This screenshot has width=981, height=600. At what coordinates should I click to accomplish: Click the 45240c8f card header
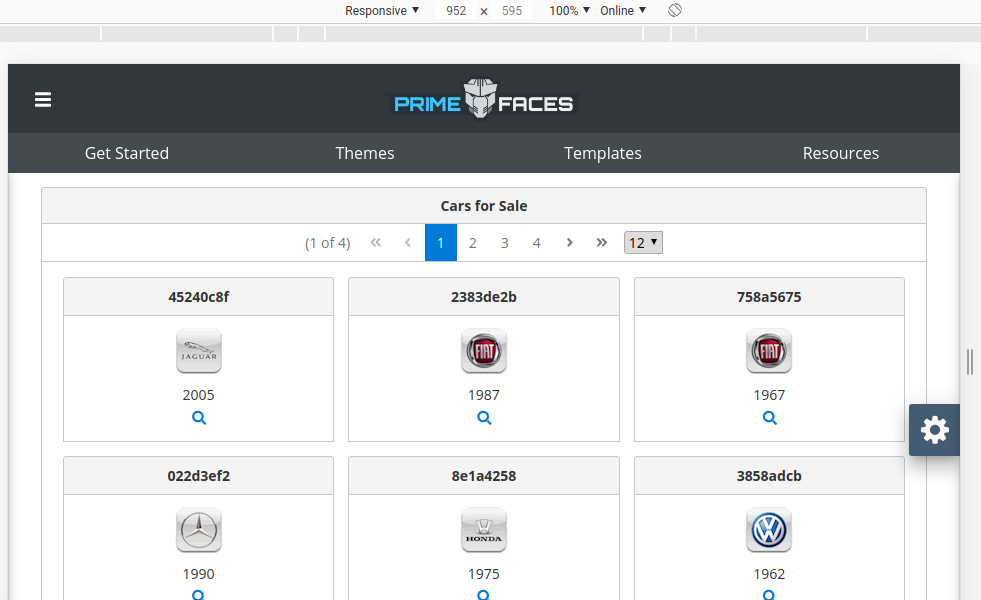click(198, 297)
